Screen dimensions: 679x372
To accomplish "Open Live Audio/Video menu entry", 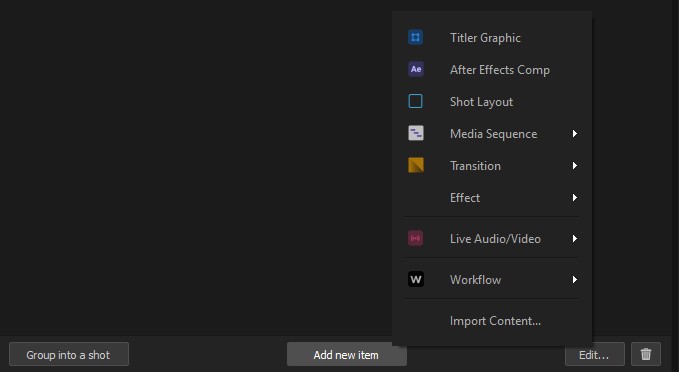I will click(492, 239).
